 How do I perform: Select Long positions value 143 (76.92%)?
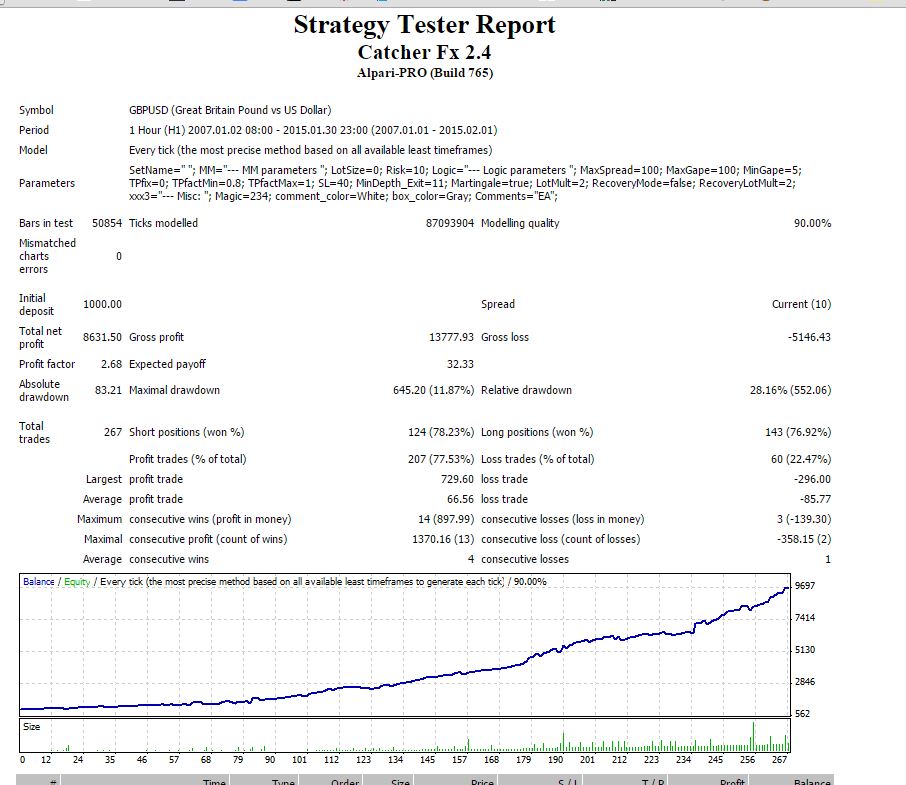coord(798,432)
